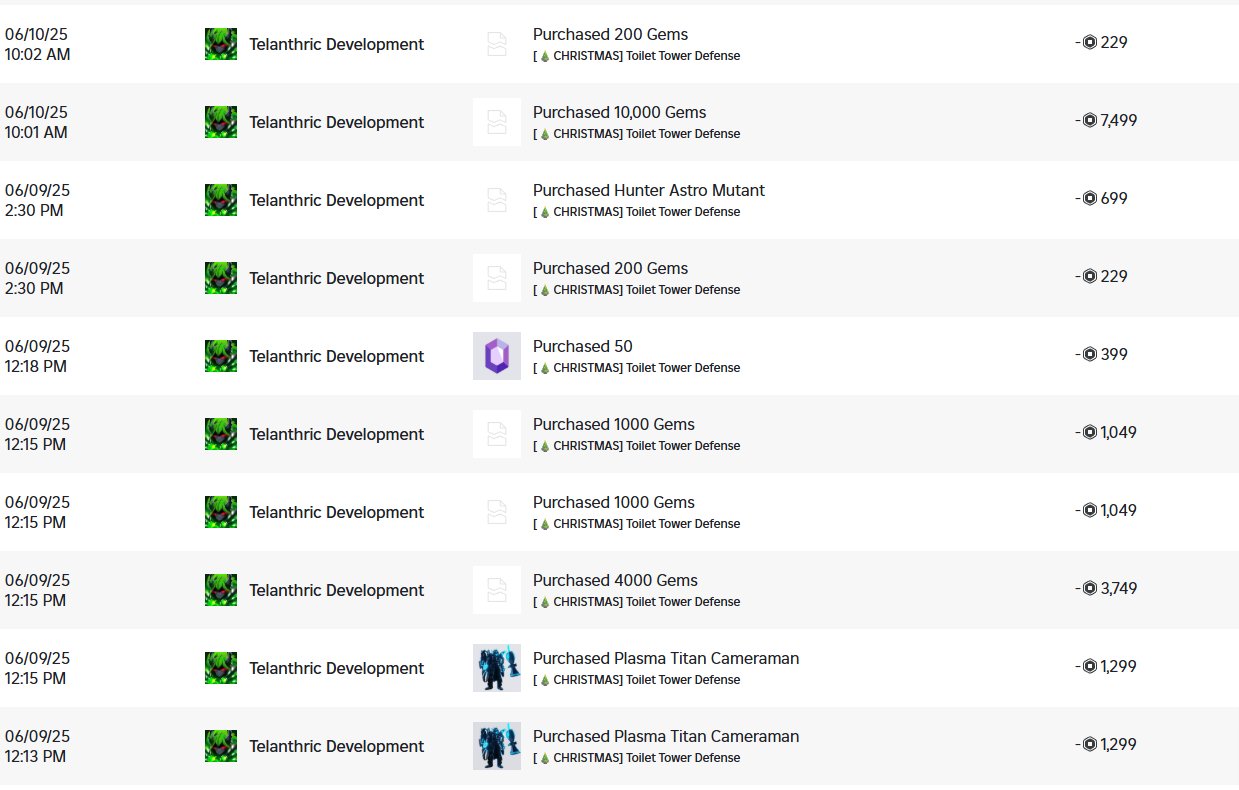Click the Telanthric Development avatar beside Purchased 10,000 Gems
1239x790 pixels.
221,122
